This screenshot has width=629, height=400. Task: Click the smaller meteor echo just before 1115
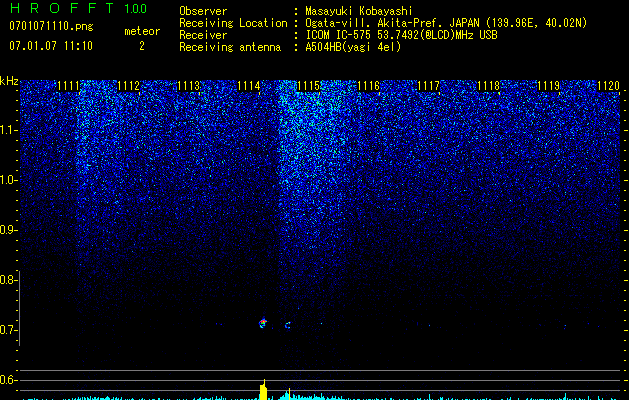click(288, 325)
